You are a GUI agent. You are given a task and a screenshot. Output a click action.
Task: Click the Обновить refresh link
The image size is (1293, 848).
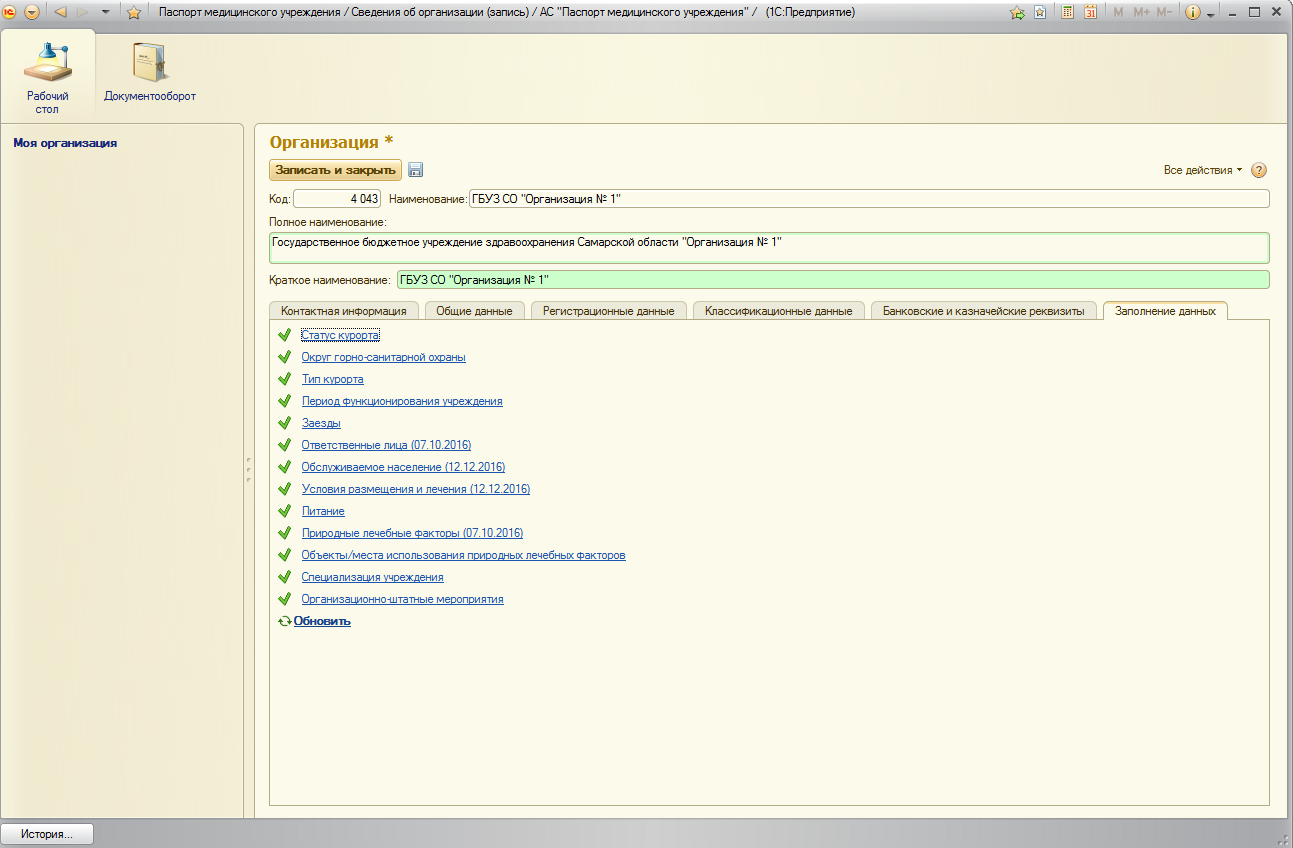coord(321,621)
